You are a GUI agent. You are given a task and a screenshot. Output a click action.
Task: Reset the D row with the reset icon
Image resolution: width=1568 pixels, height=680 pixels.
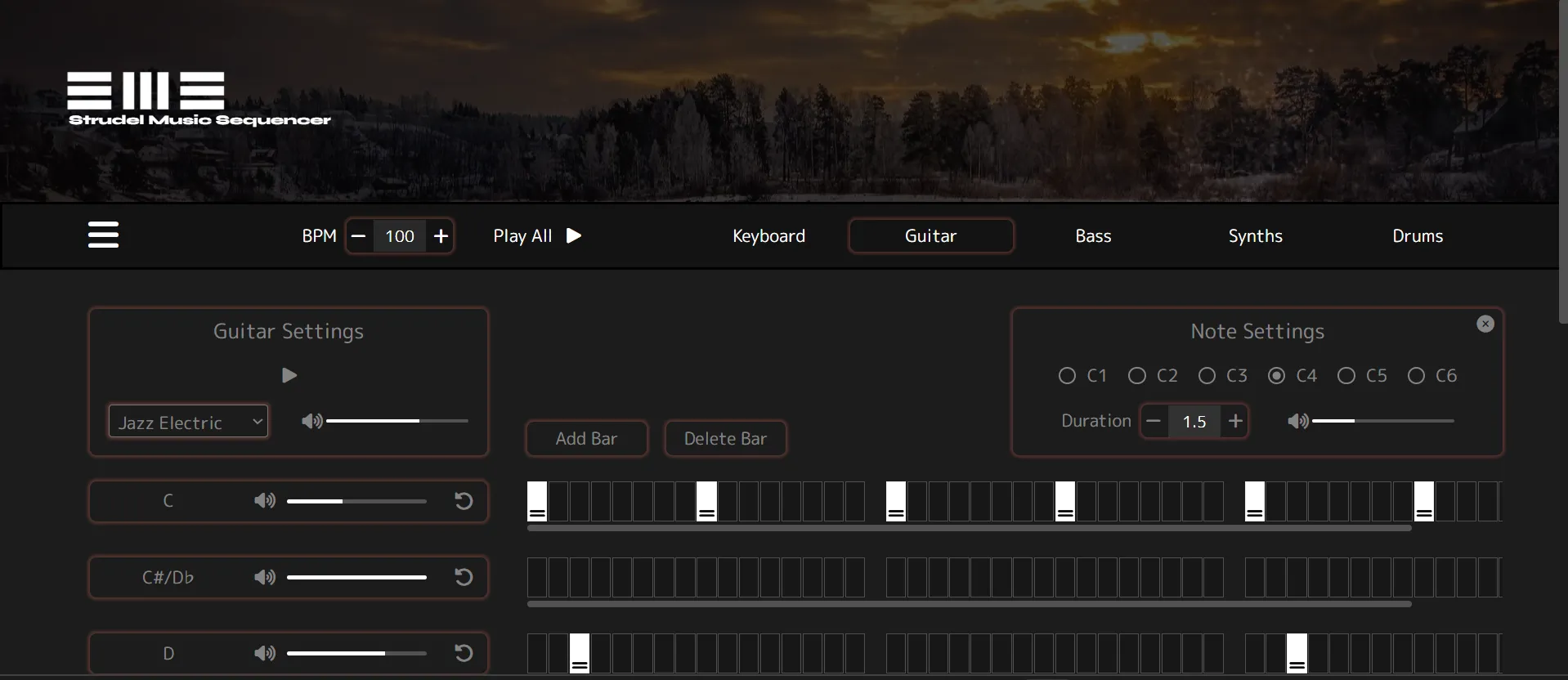tap(464, 653)
